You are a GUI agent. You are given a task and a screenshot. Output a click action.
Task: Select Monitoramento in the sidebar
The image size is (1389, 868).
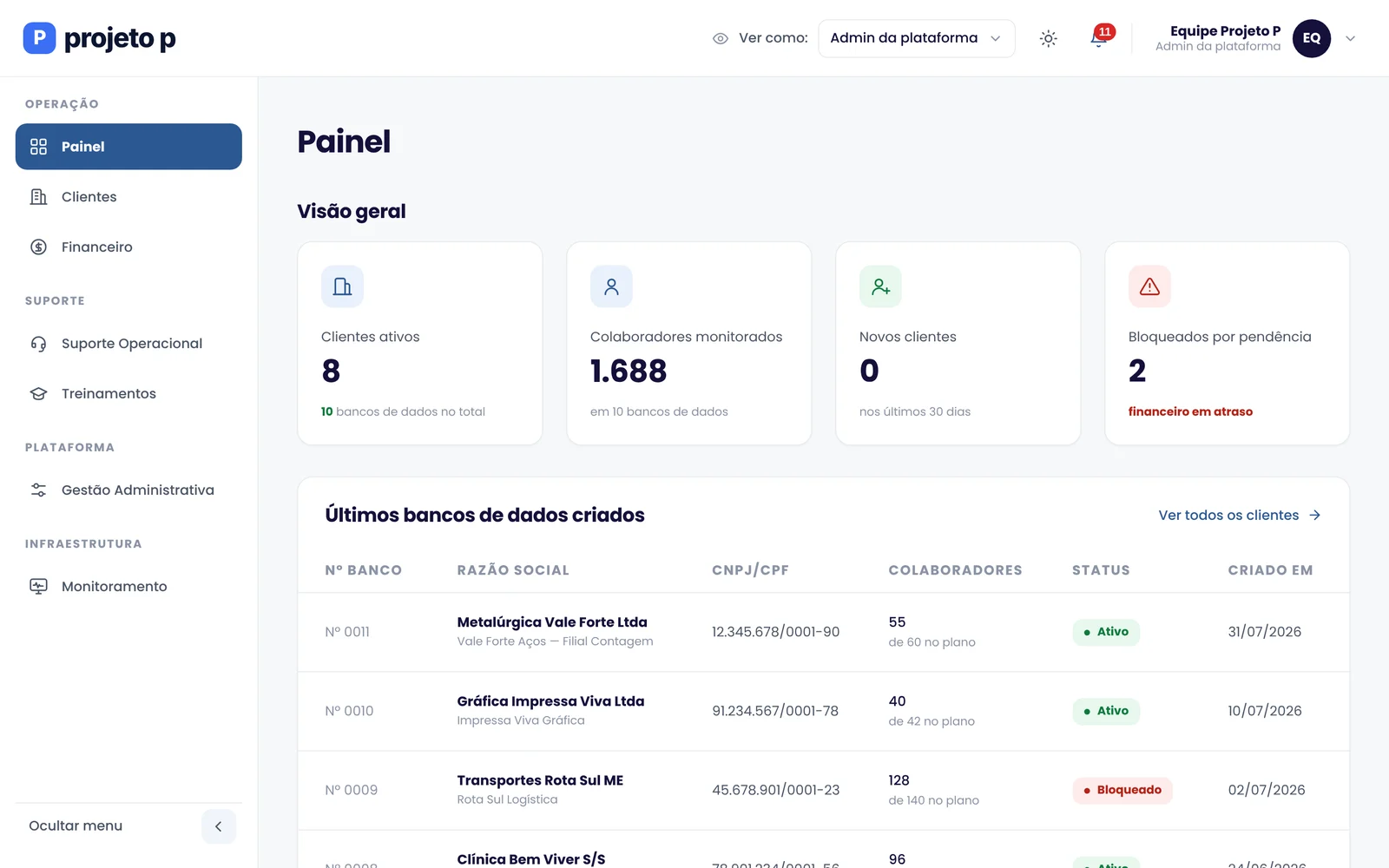(128, 587)
